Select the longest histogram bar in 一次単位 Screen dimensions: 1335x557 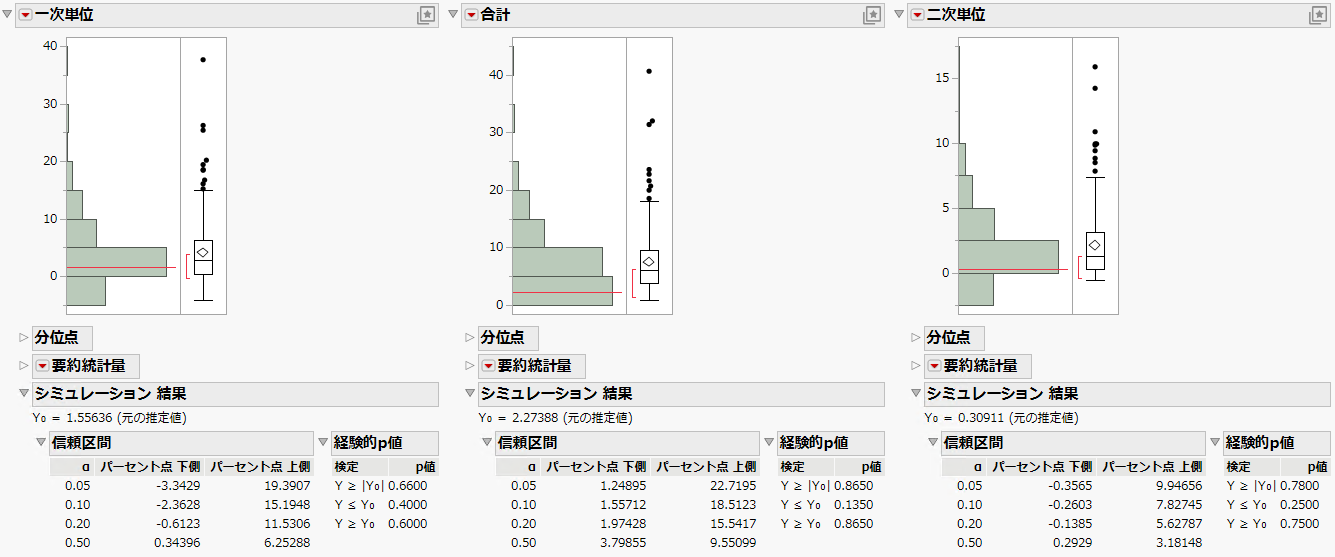(x=116, y=261)
